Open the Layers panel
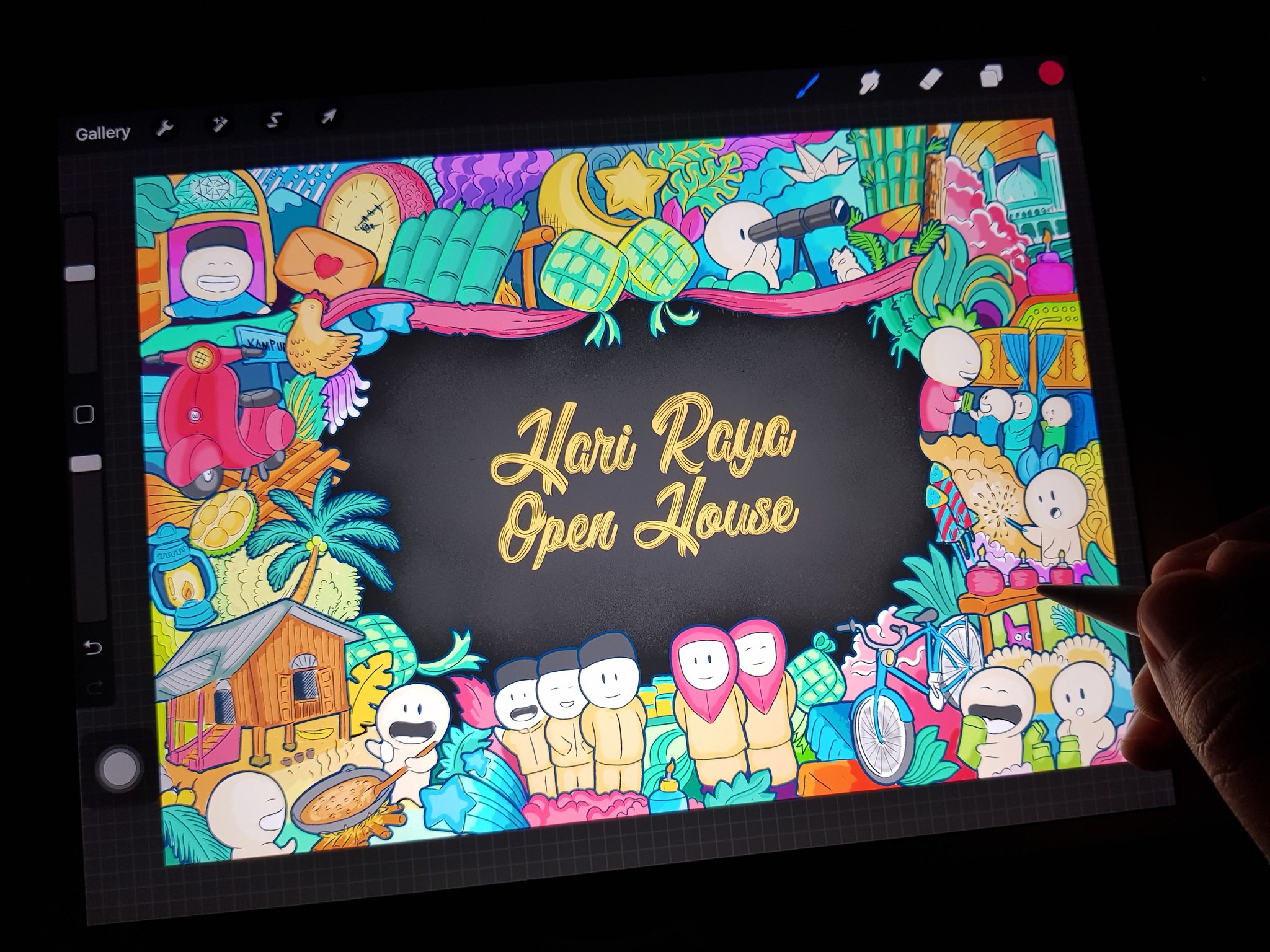 click(990, 76)
